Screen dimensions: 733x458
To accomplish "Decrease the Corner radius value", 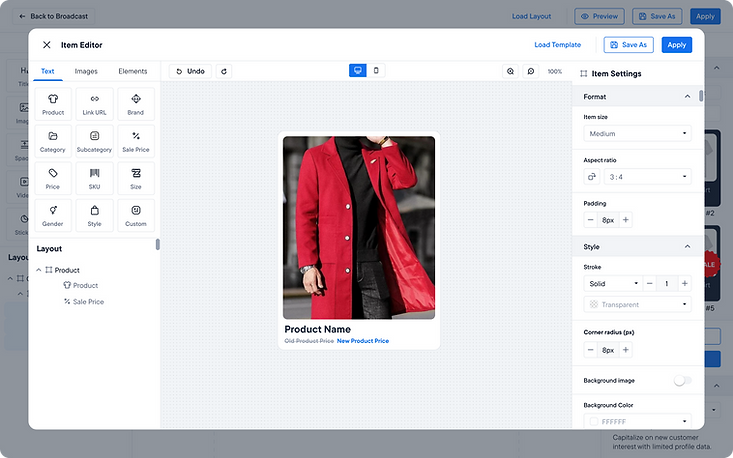I will click(x=590, y=350).
